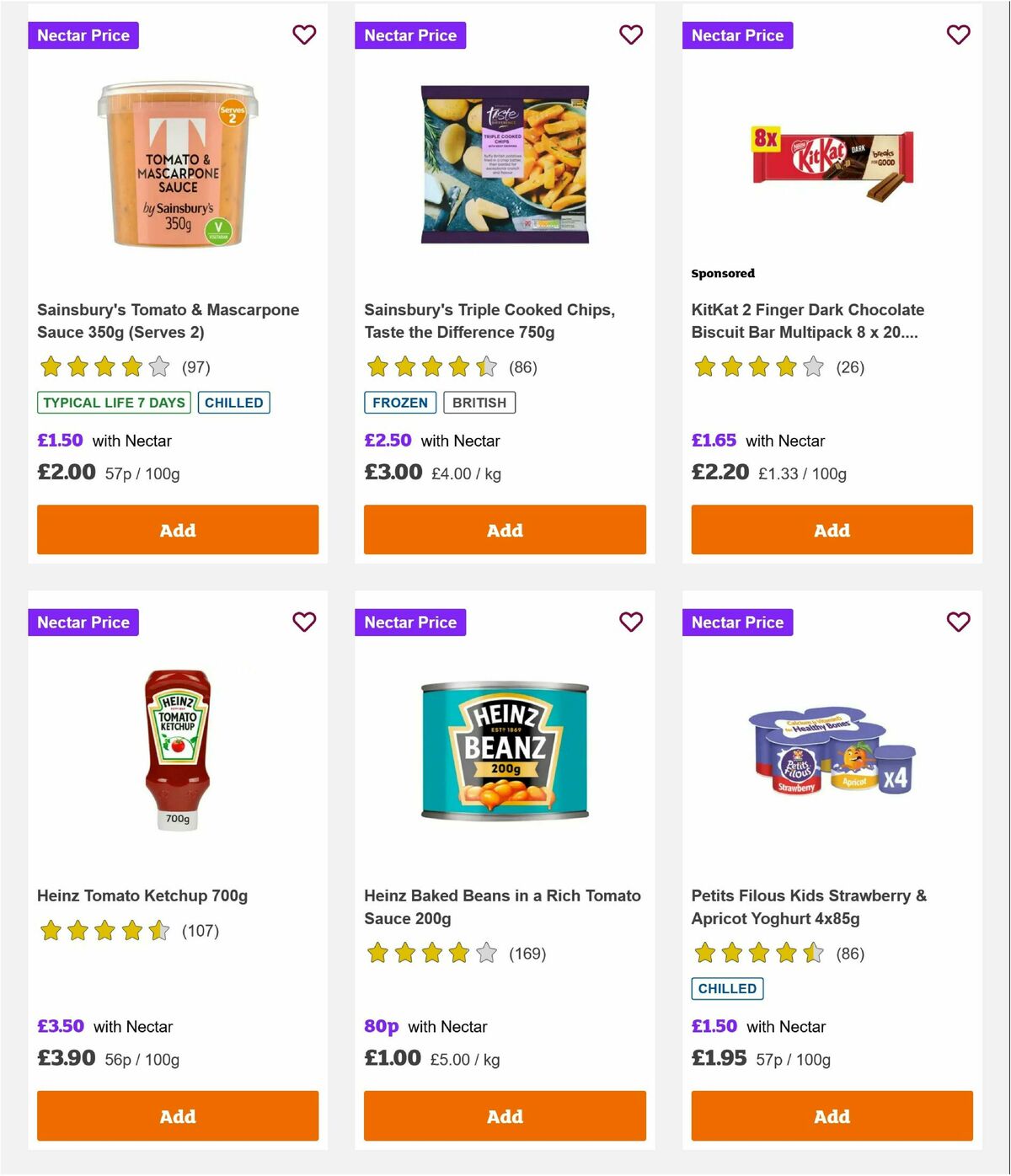Viewport: 1011px width, 1176px height.
Task: Click the Nectar Price badge on Heinz Ketchup tile
Action: (x=83, y=623)
